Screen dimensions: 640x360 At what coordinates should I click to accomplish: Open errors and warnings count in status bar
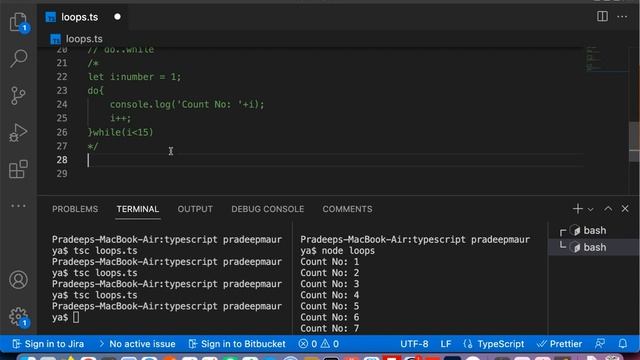point(319,344)
